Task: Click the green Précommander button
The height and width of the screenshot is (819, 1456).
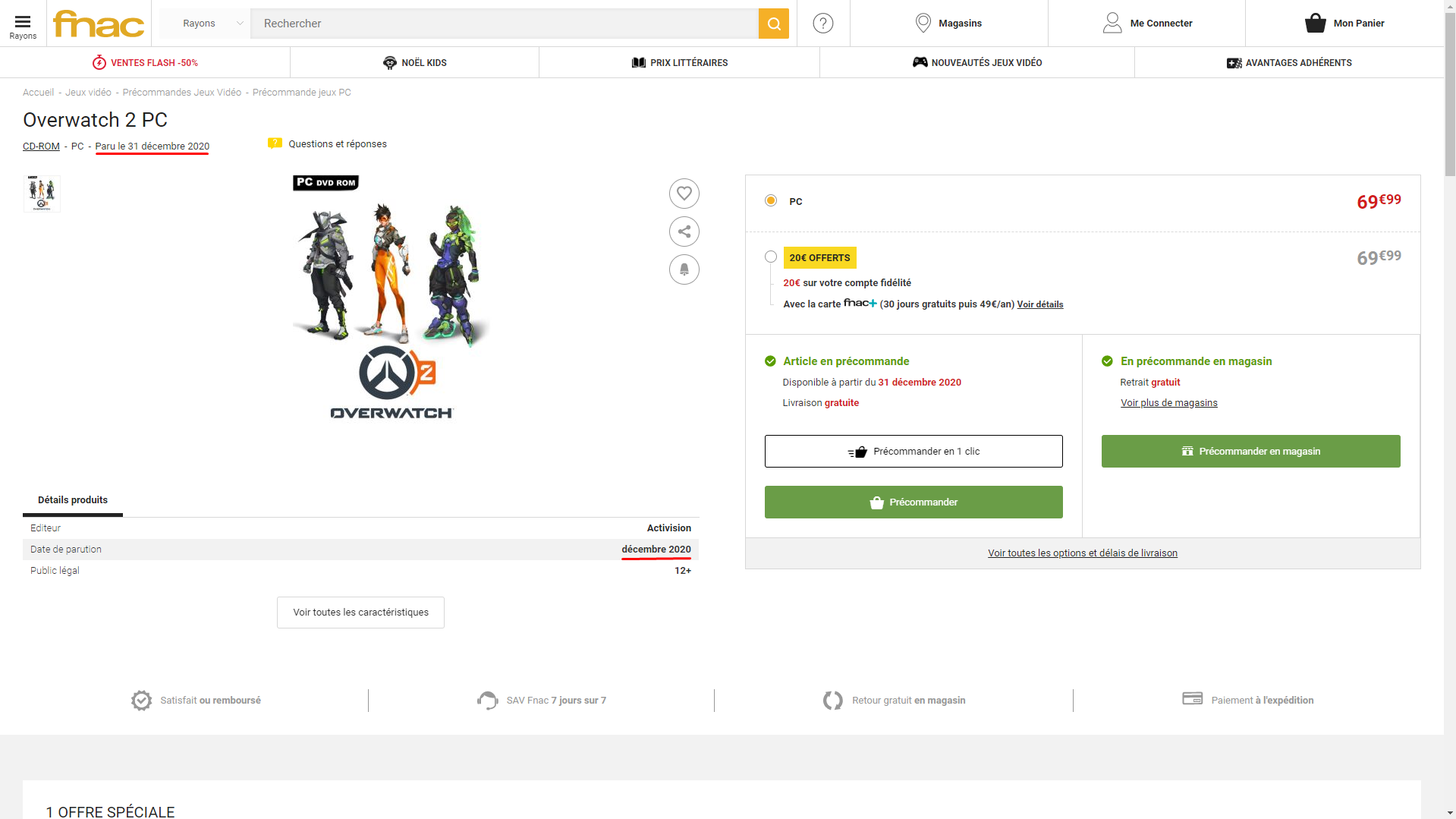Action: pos(914,502)
